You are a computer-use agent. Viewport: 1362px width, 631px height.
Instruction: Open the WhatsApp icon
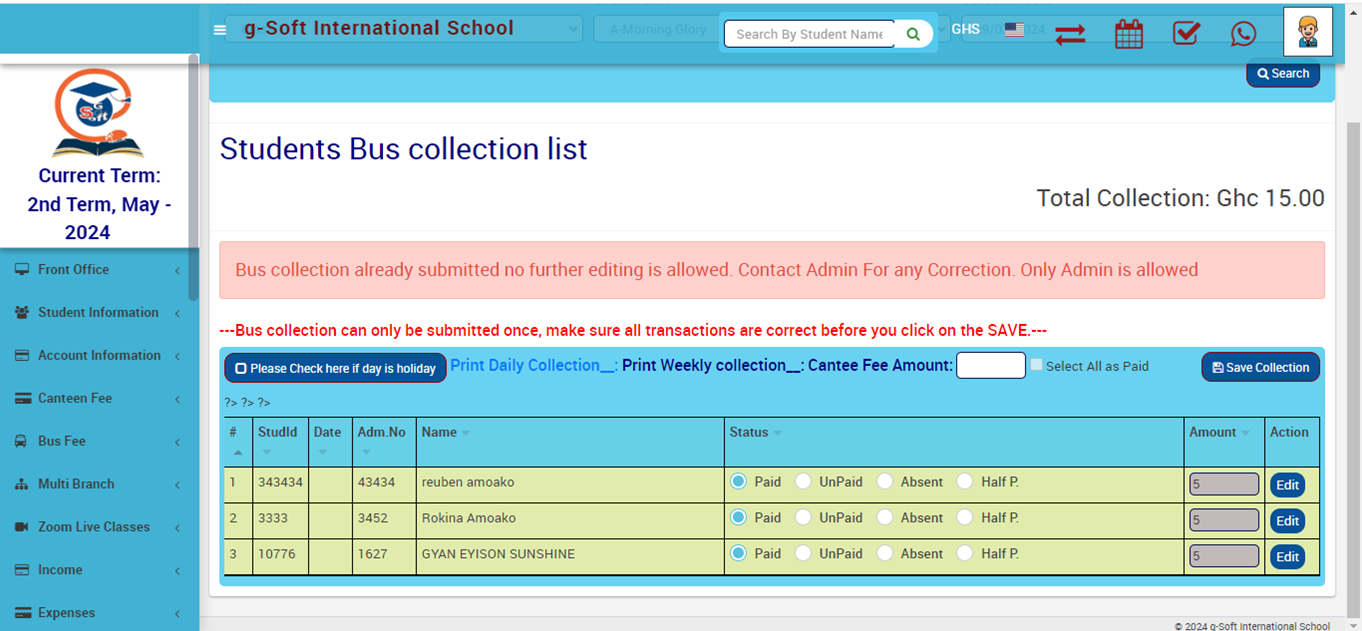pyautogui.click(x=1243, y=33)
